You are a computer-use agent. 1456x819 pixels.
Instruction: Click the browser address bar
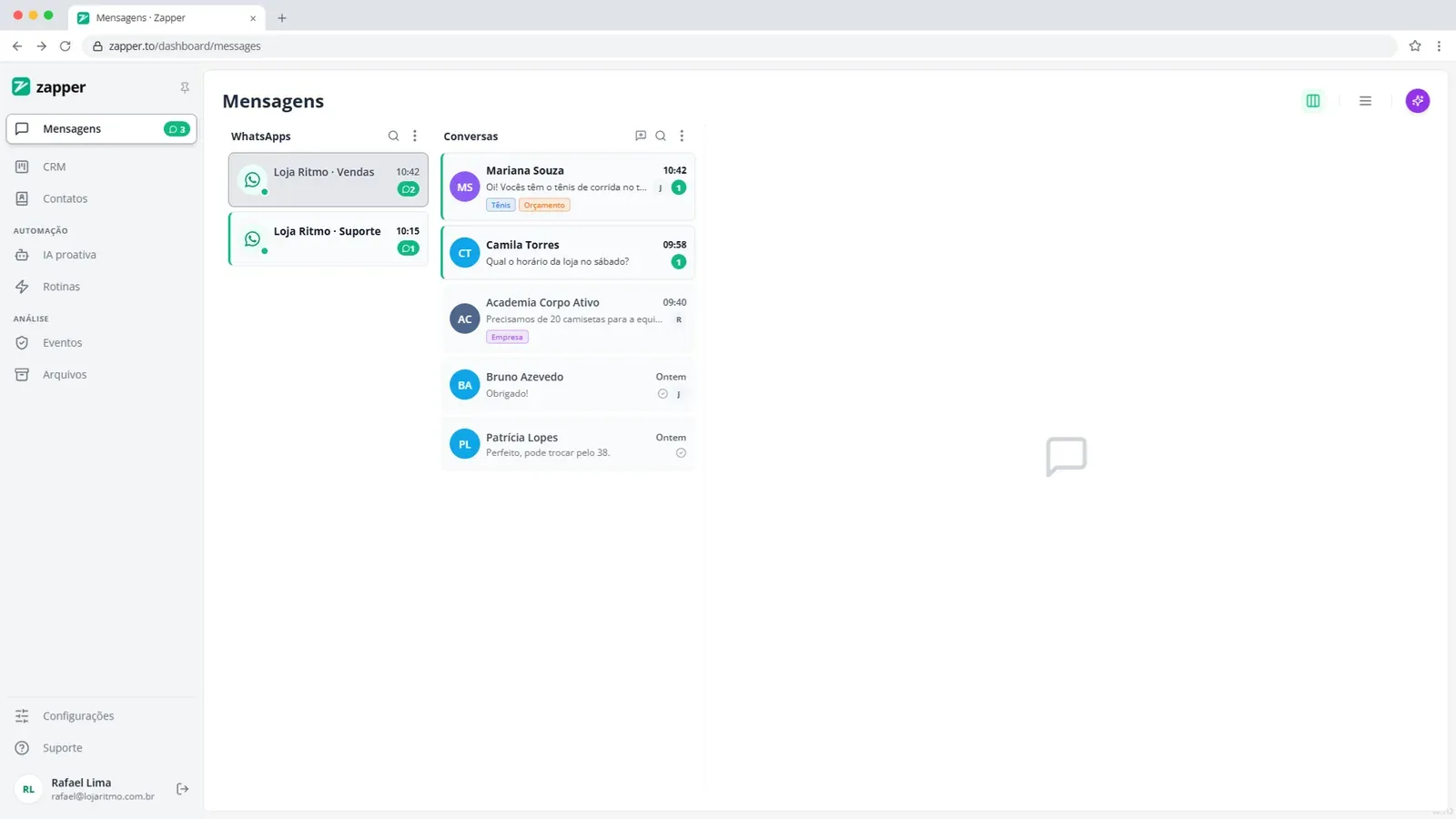tap(739, 45)
